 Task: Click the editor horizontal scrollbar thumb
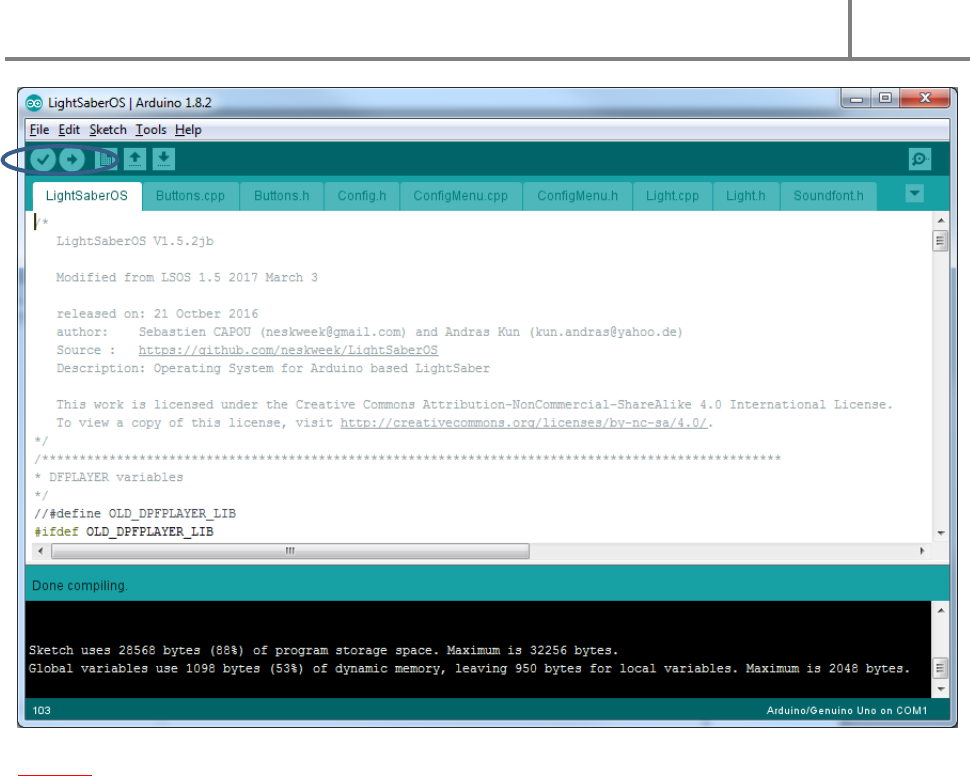click(290, 551)
